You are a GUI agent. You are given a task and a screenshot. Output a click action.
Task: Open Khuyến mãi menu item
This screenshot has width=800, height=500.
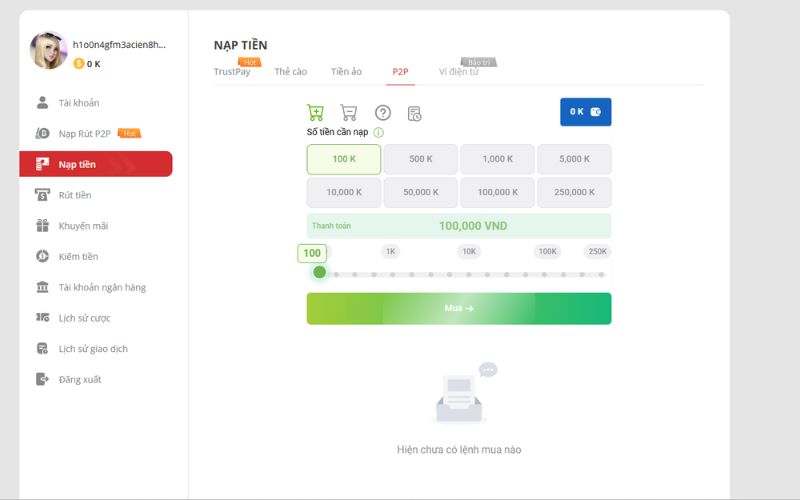click(x=83, y=226)
